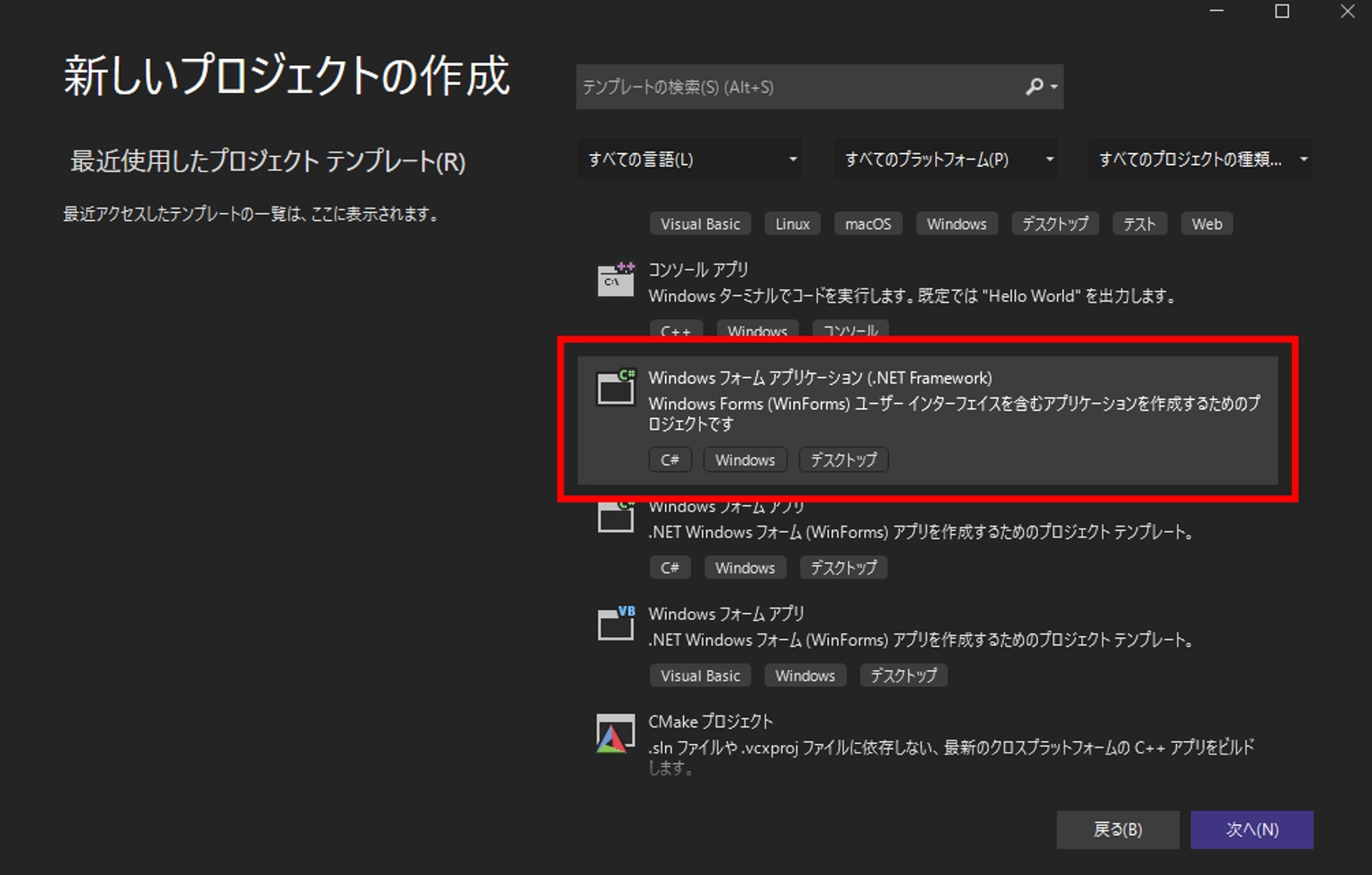Click the macOS filter tag

(x=868, y=224)
